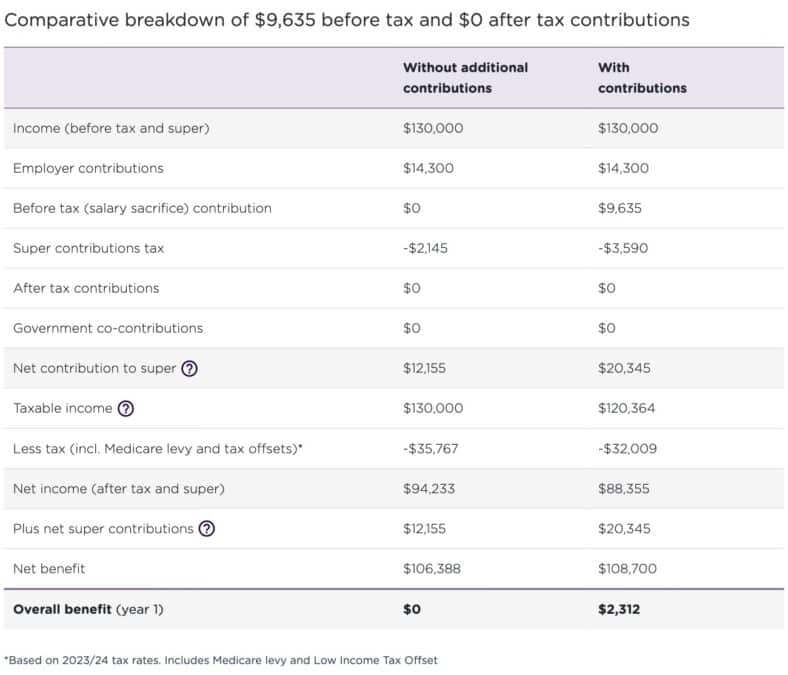Click the 2023/24 tax rates footnote

[221, 660]
